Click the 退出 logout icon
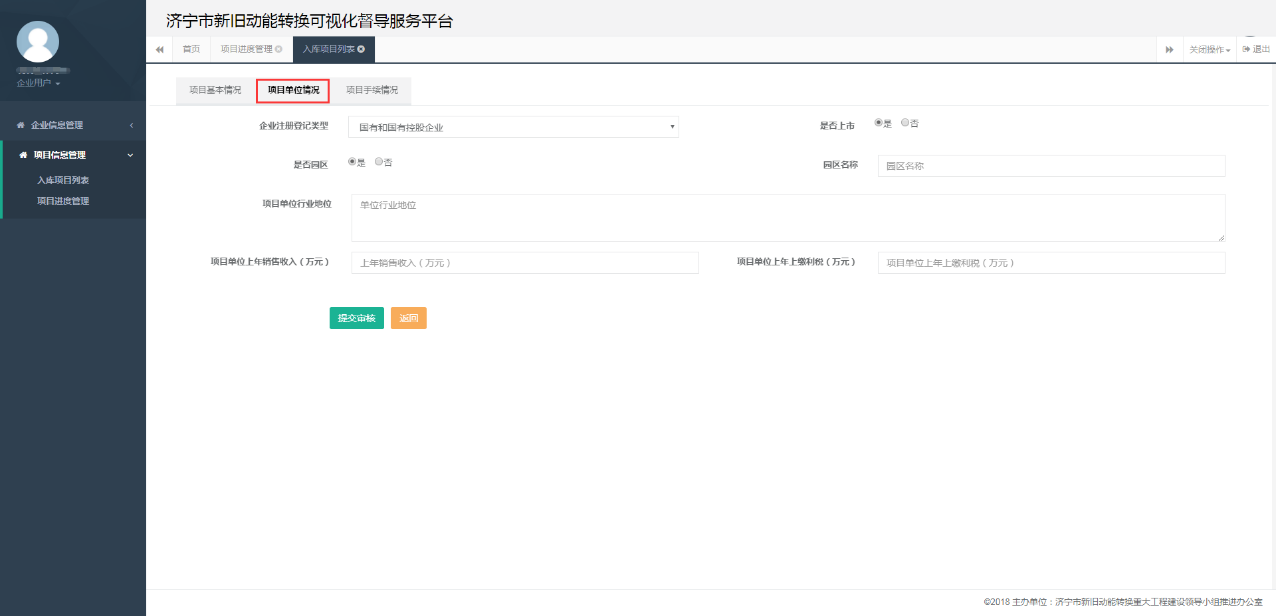Viewport: 1276px width, 616px height. [x=1247, y=48]
